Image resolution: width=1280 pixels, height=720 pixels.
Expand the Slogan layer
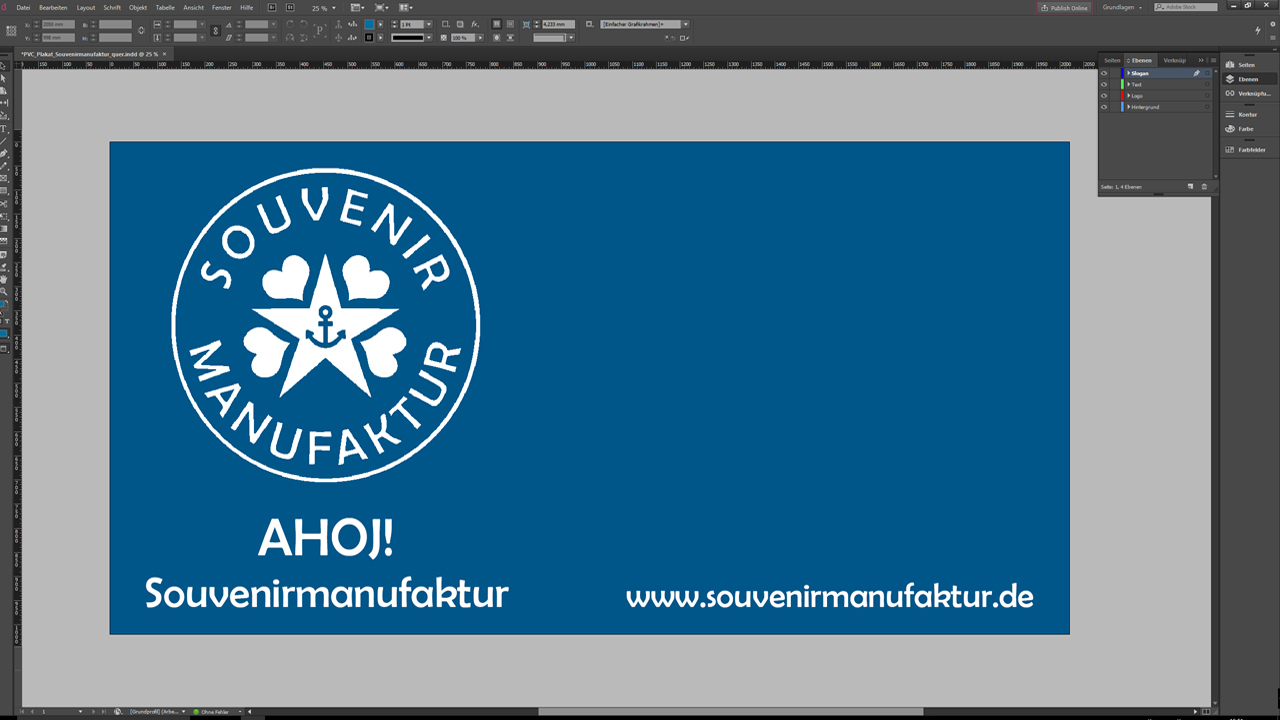tap(1128, 73)
